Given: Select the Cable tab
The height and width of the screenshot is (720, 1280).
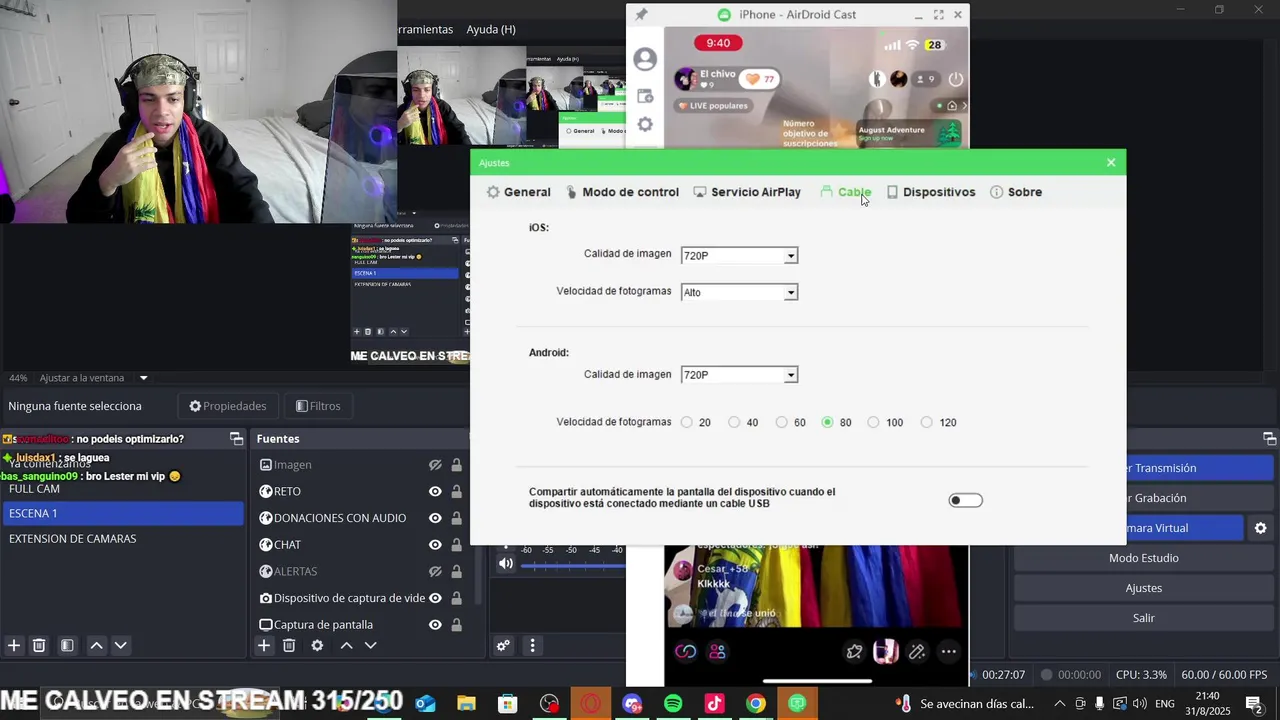Looking at the screenshot, I should (x=846, y=192).
